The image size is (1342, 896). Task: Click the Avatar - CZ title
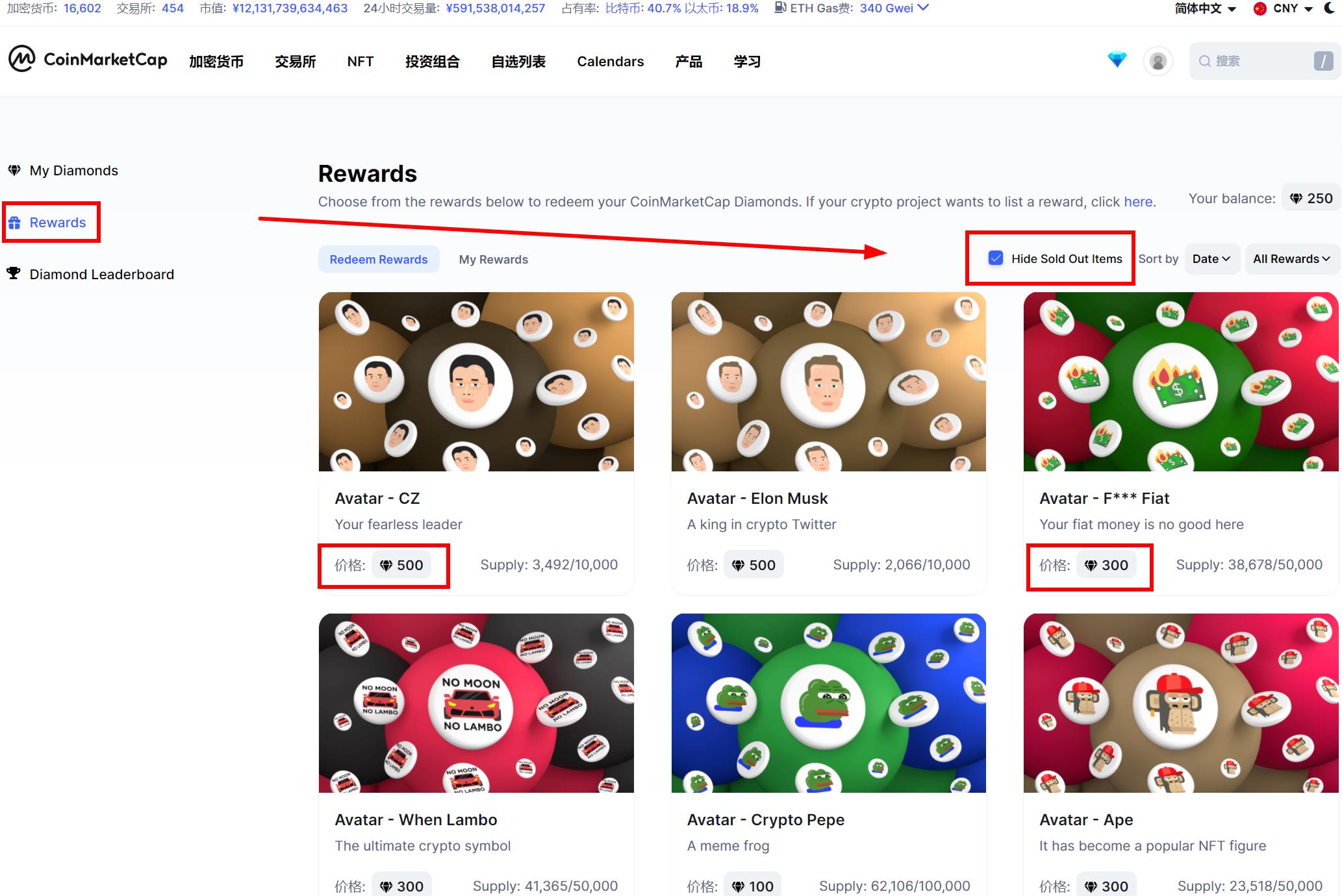(x=377, y=499)
